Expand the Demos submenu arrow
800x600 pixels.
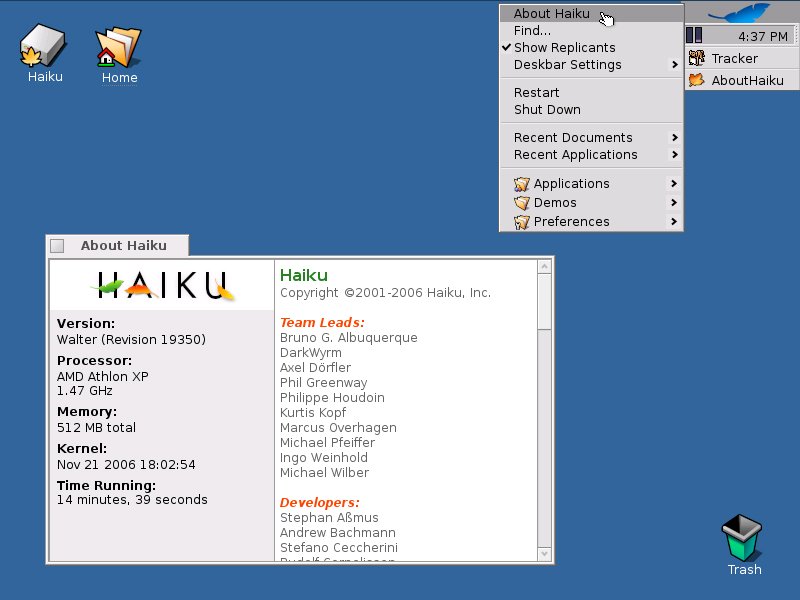pyautogui.click(x=674, y=203)
